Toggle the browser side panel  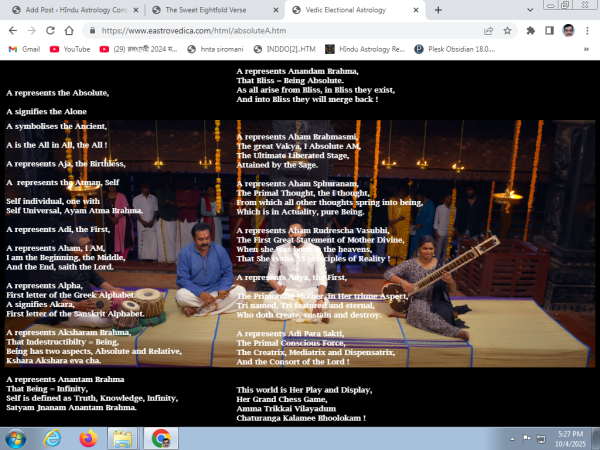[x=546, y=31]
